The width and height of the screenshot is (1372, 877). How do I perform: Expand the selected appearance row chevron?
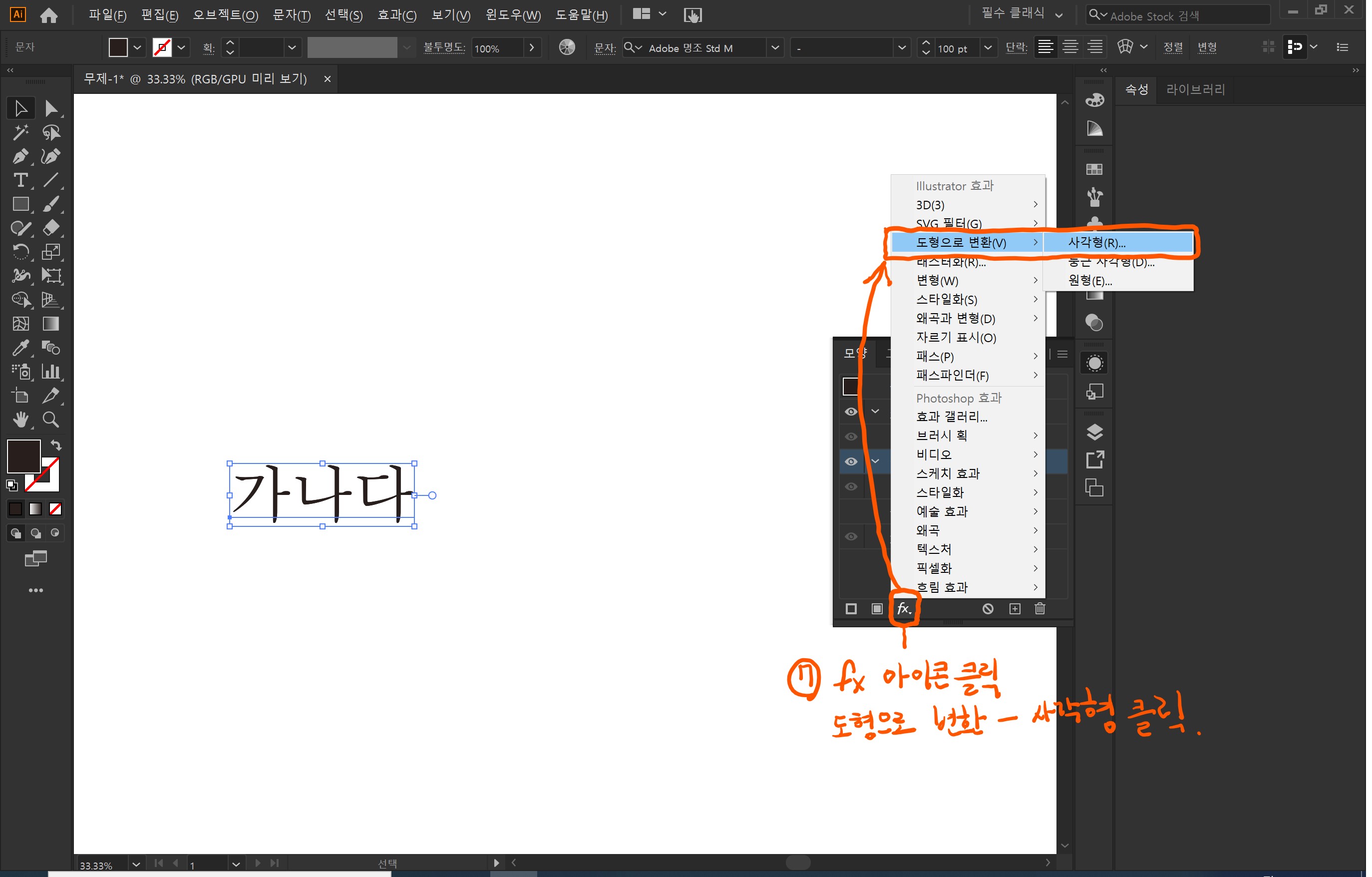[876, 461]
